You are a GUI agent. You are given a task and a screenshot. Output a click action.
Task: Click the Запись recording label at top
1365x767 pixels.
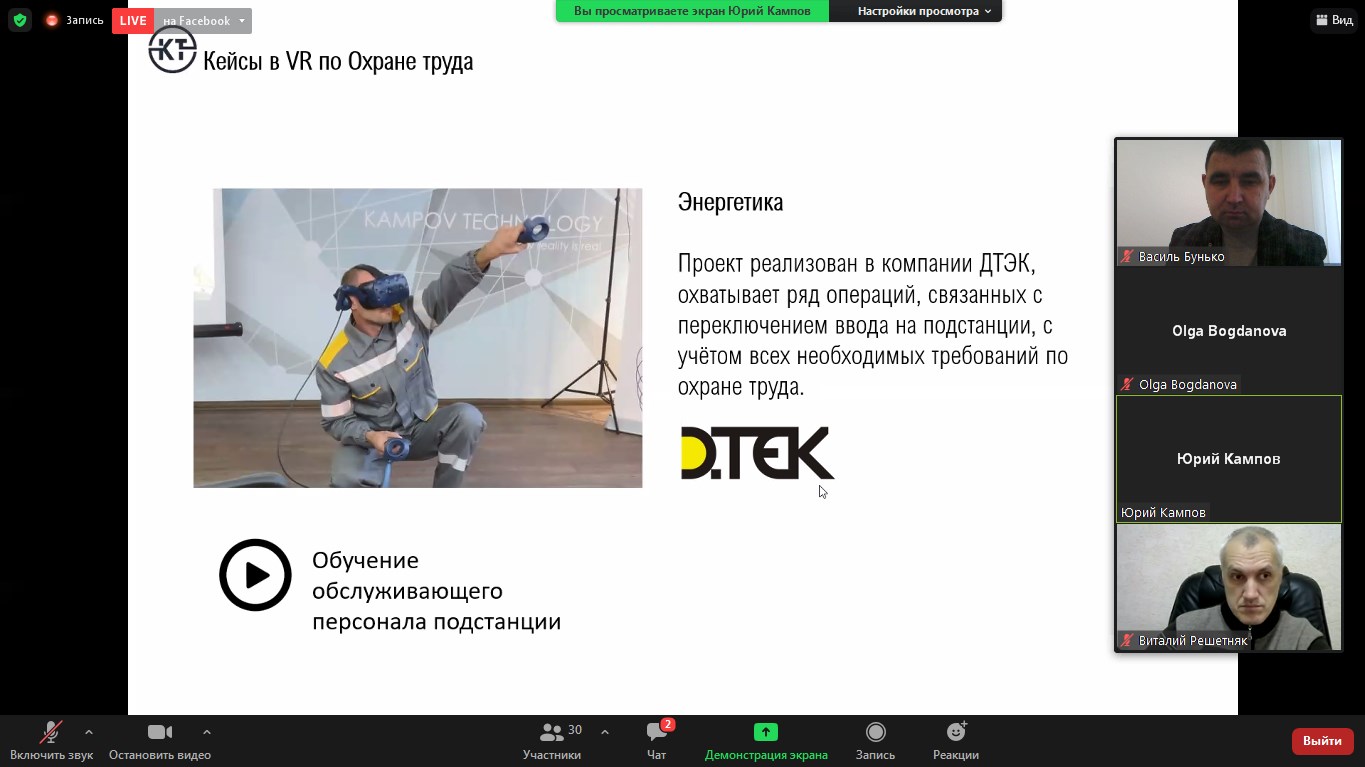click(x=85, y=20)
